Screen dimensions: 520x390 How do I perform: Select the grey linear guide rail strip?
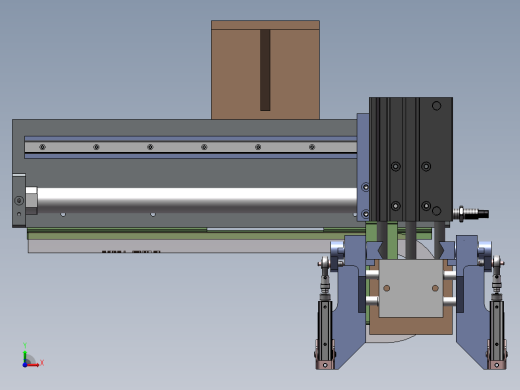(x=191, y=147)
